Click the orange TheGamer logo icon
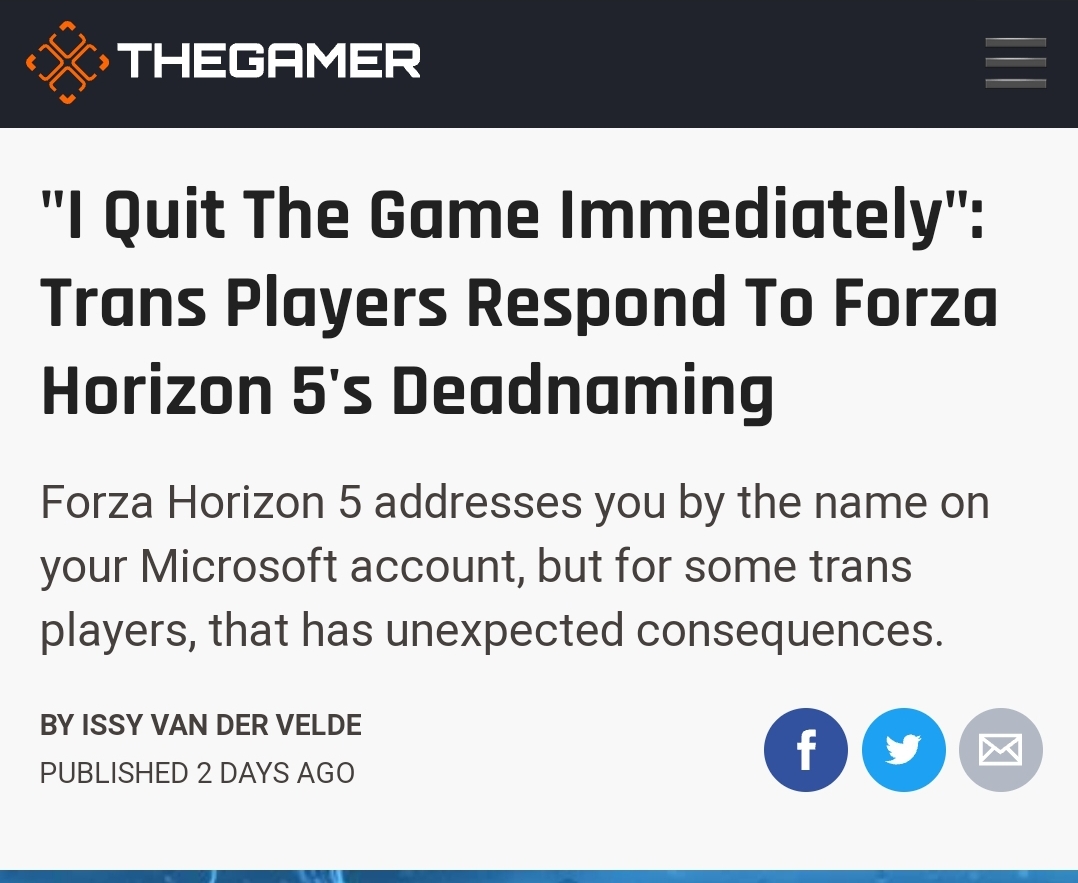 (x=67, y=63)
